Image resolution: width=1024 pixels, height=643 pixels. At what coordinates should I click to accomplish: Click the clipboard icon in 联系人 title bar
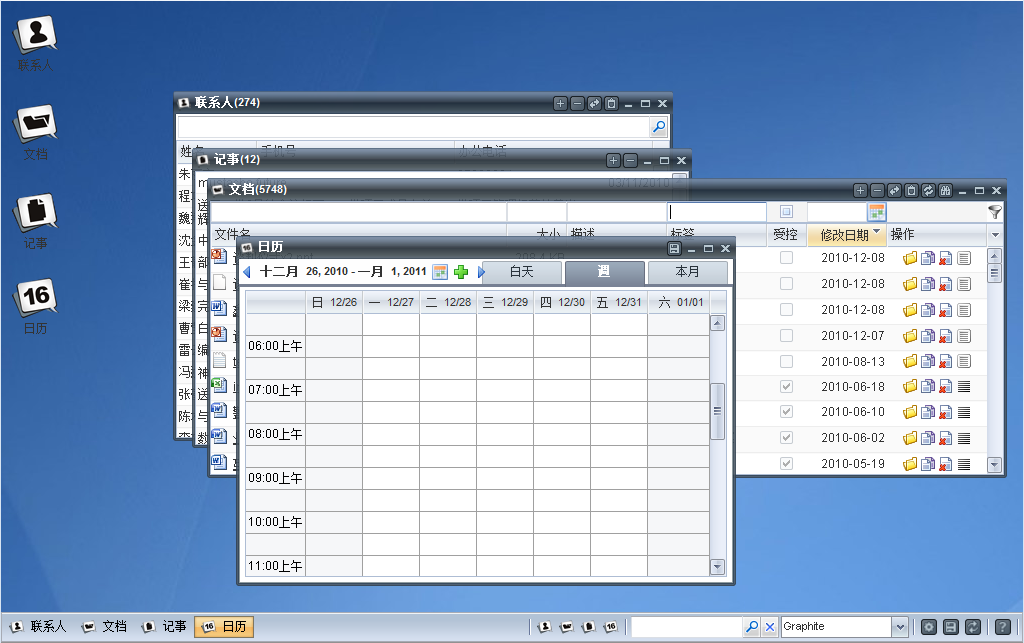611,103
